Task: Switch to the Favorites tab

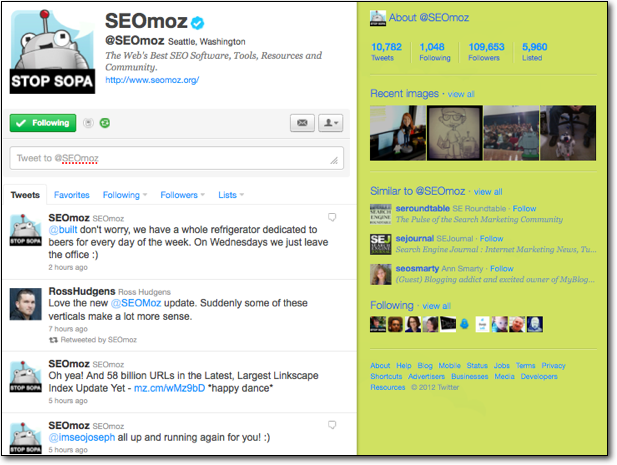Action: point(71,195)
